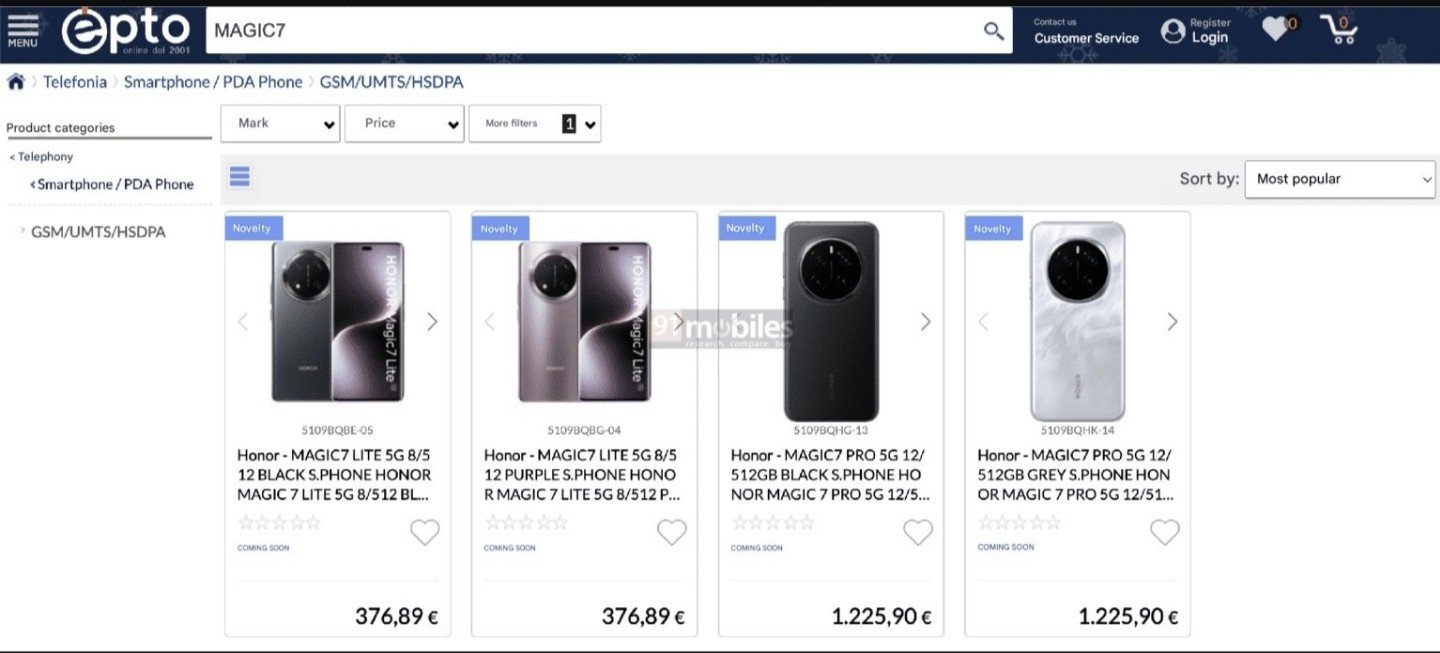Select Smartphone / PDA Phone category
The image size is (1440, 653).
coord(115,184)
